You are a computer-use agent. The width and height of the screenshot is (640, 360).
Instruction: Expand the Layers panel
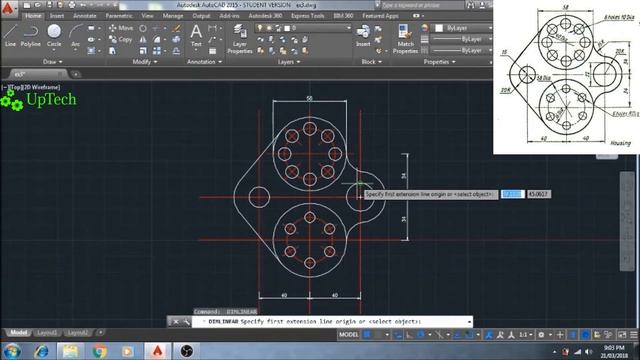coord(289,62)
